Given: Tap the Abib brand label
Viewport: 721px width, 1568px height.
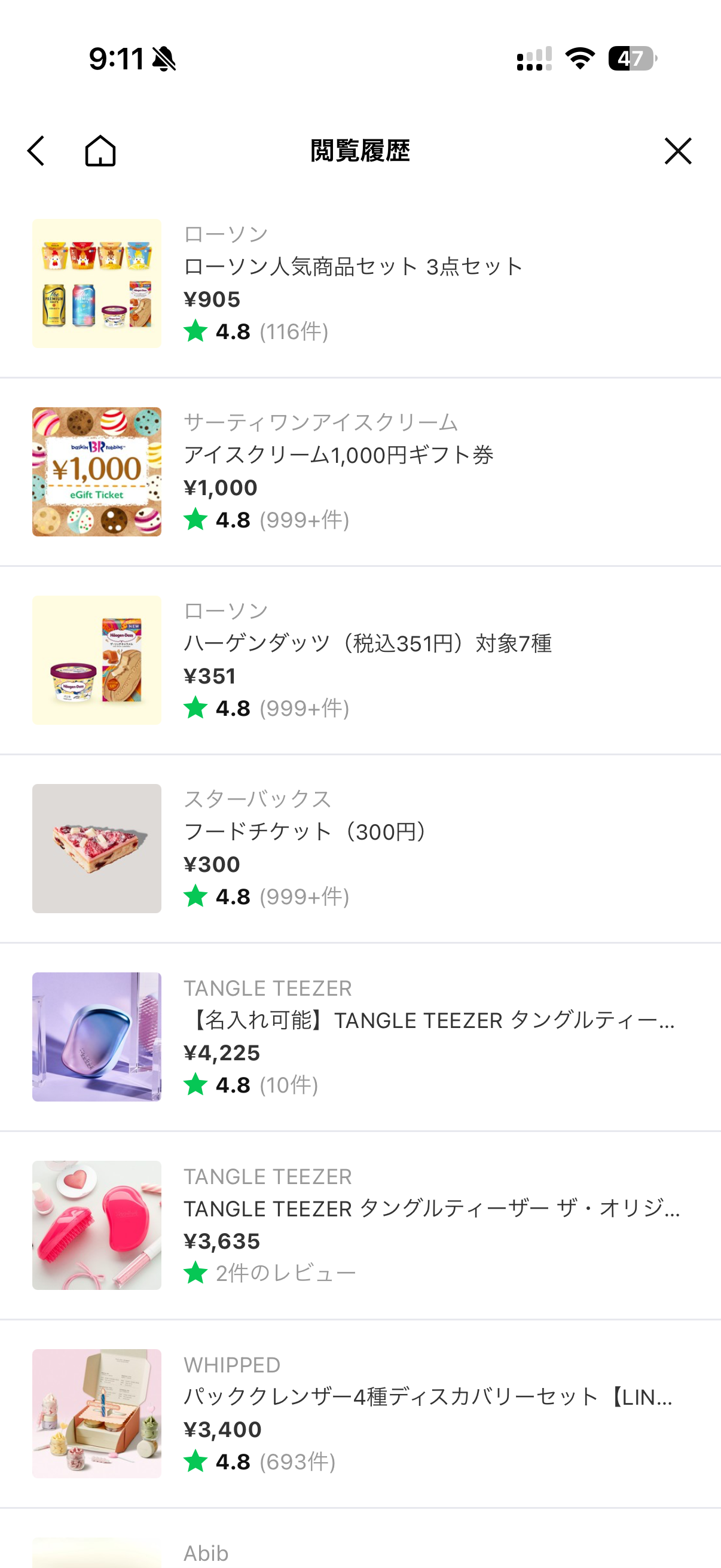Looking at the screenshot, I should click(206, 1553).
